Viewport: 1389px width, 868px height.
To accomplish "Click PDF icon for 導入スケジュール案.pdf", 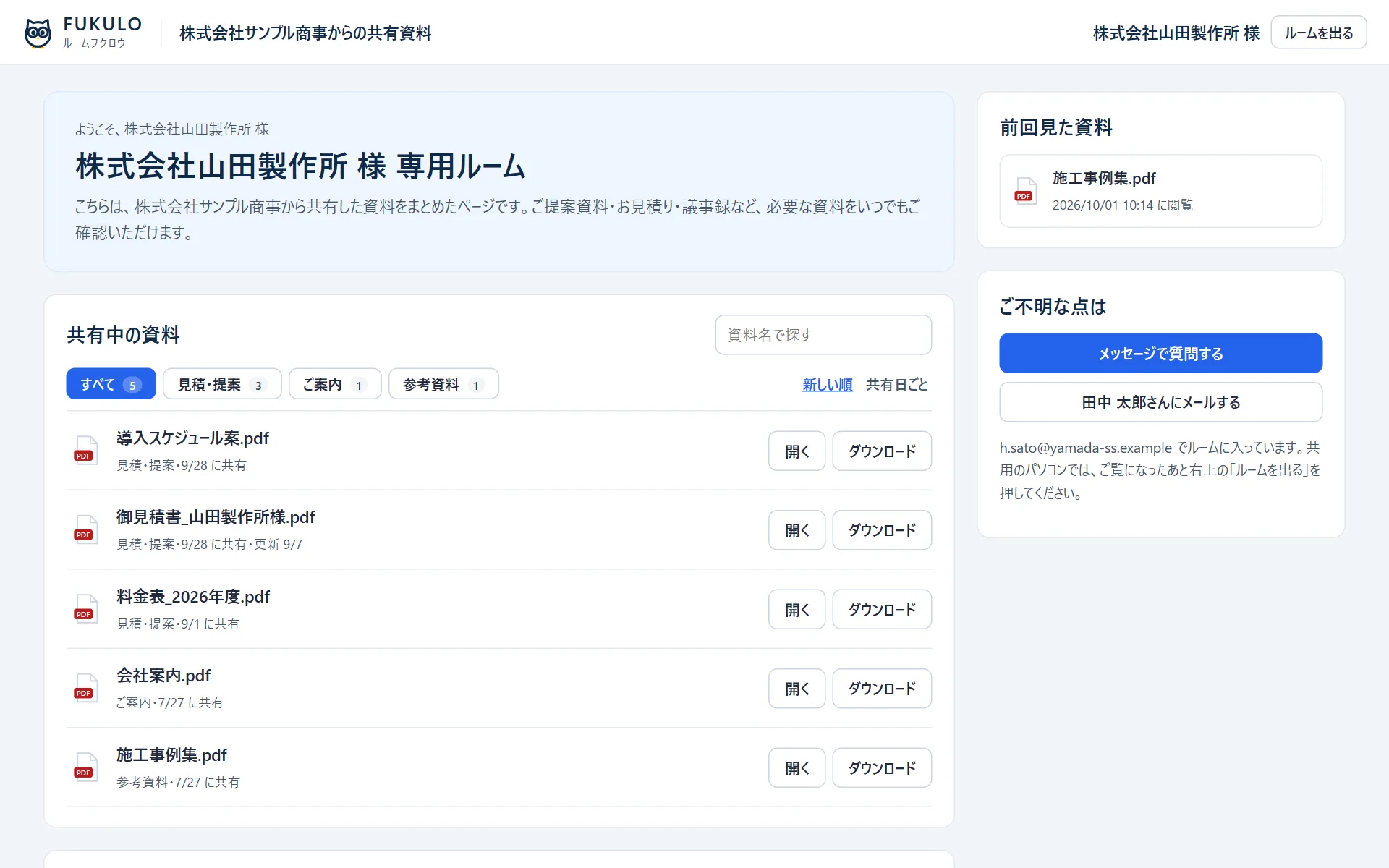I will [x=85, y=451].
